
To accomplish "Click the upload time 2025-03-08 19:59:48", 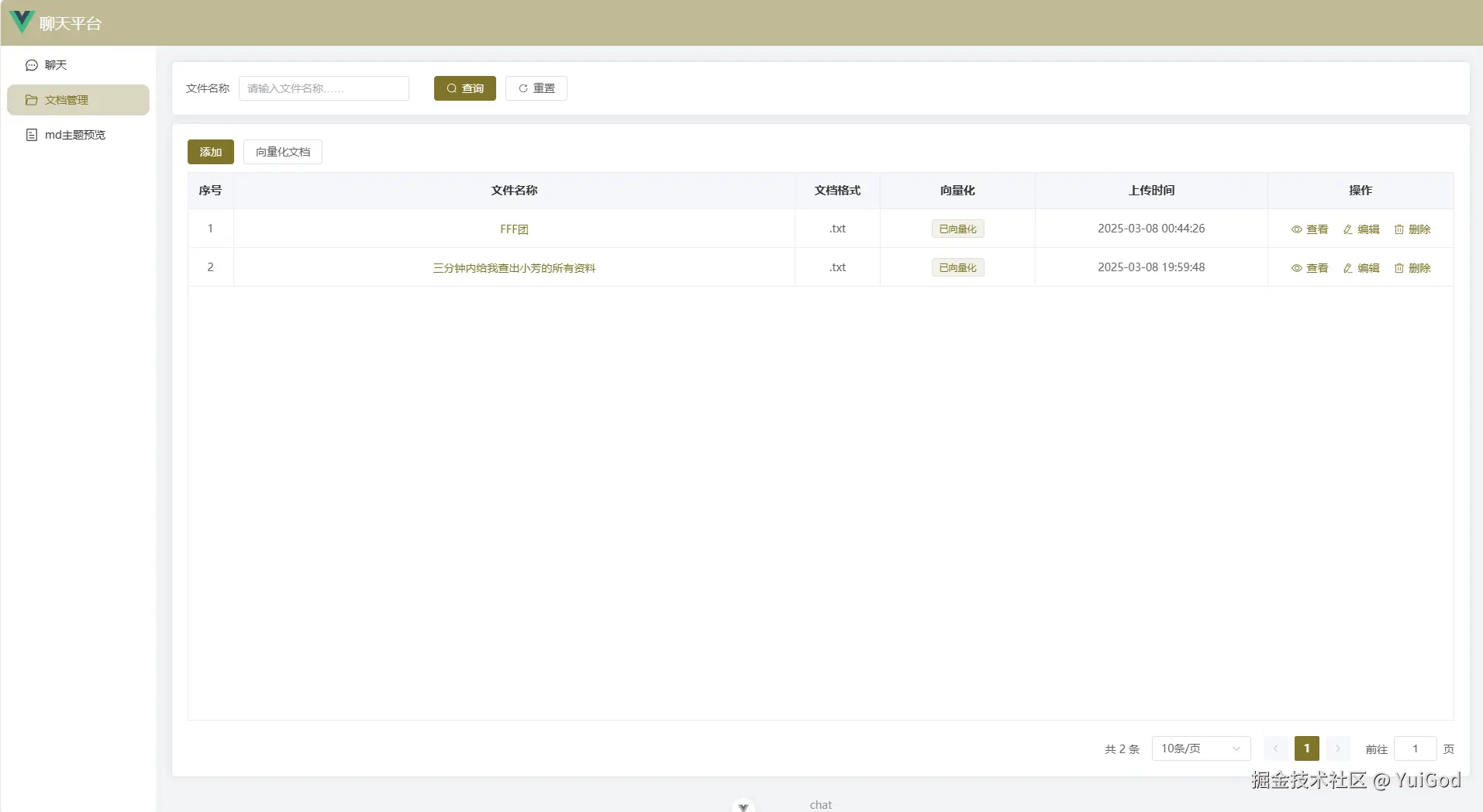I will pos(1151,267).
